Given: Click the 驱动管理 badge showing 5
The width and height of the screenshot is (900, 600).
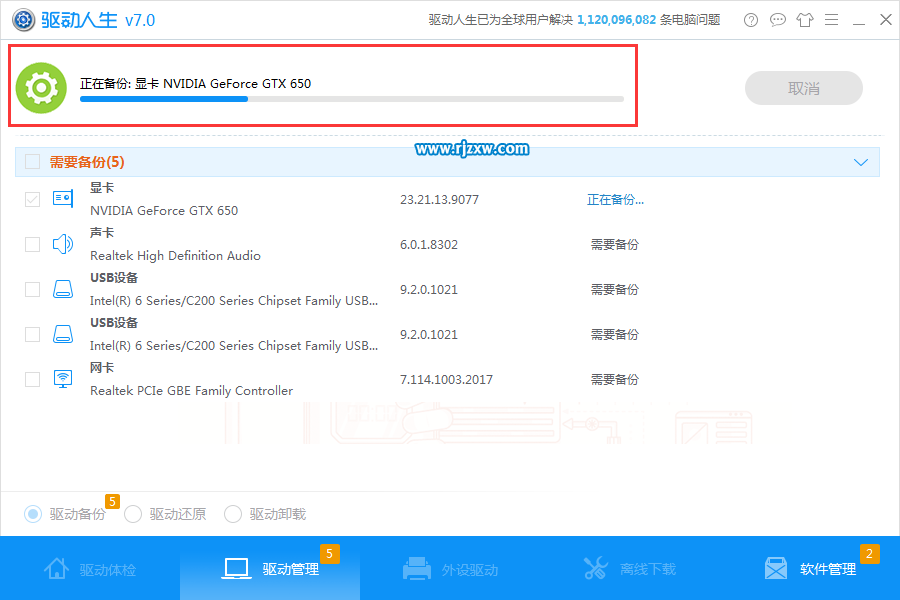Looking at the screenshot, I should (x=329, y=553).
